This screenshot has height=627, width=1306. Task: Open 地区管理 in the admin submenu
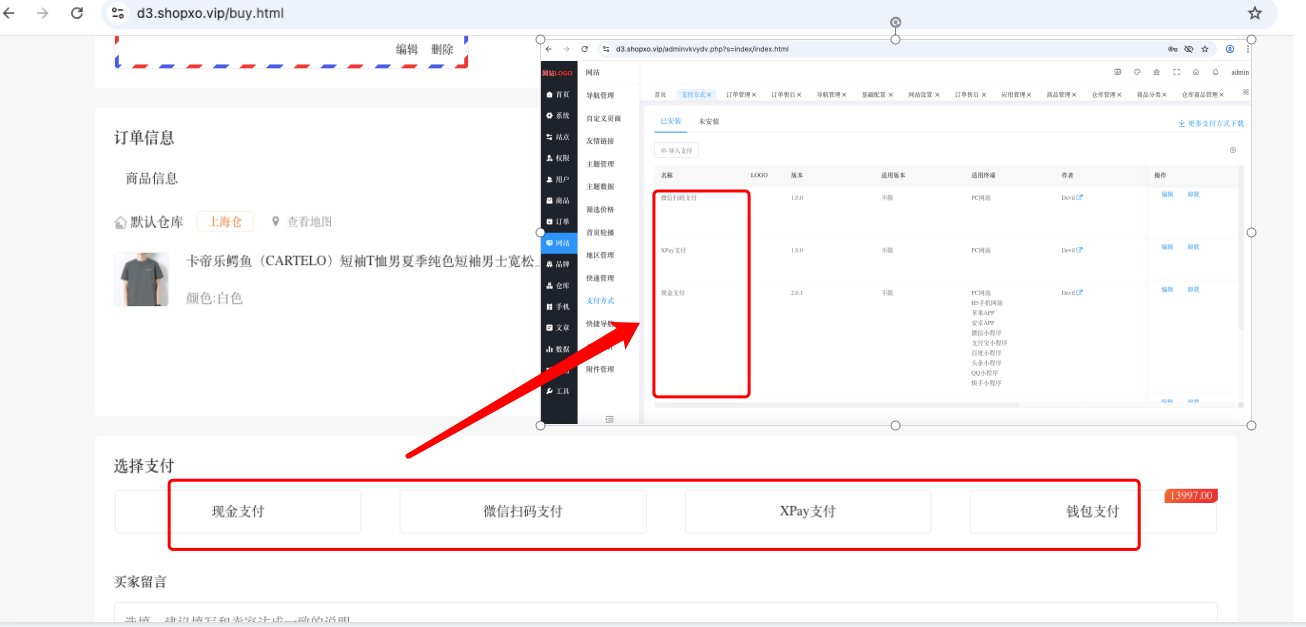[600, 255]
